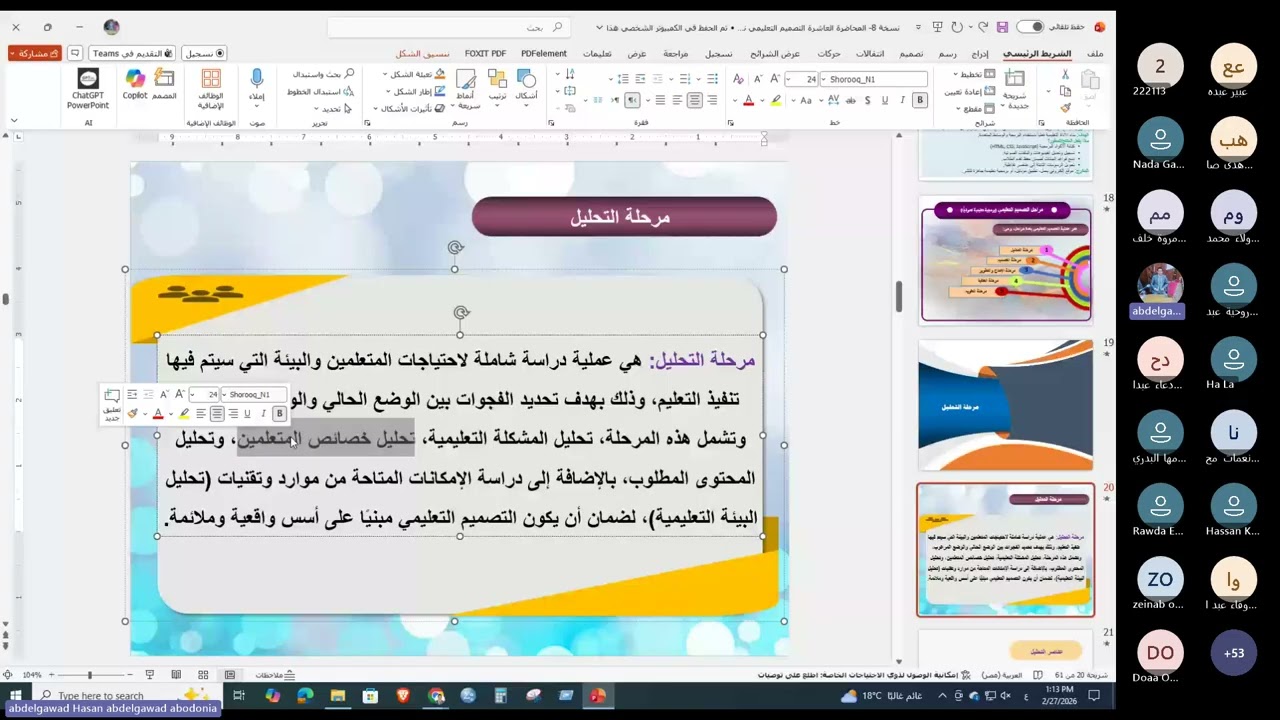Toggle the AutoSave switch (حفظ تلقائي)
The width and height of the screenshot is (1280, 720).
1030,27
